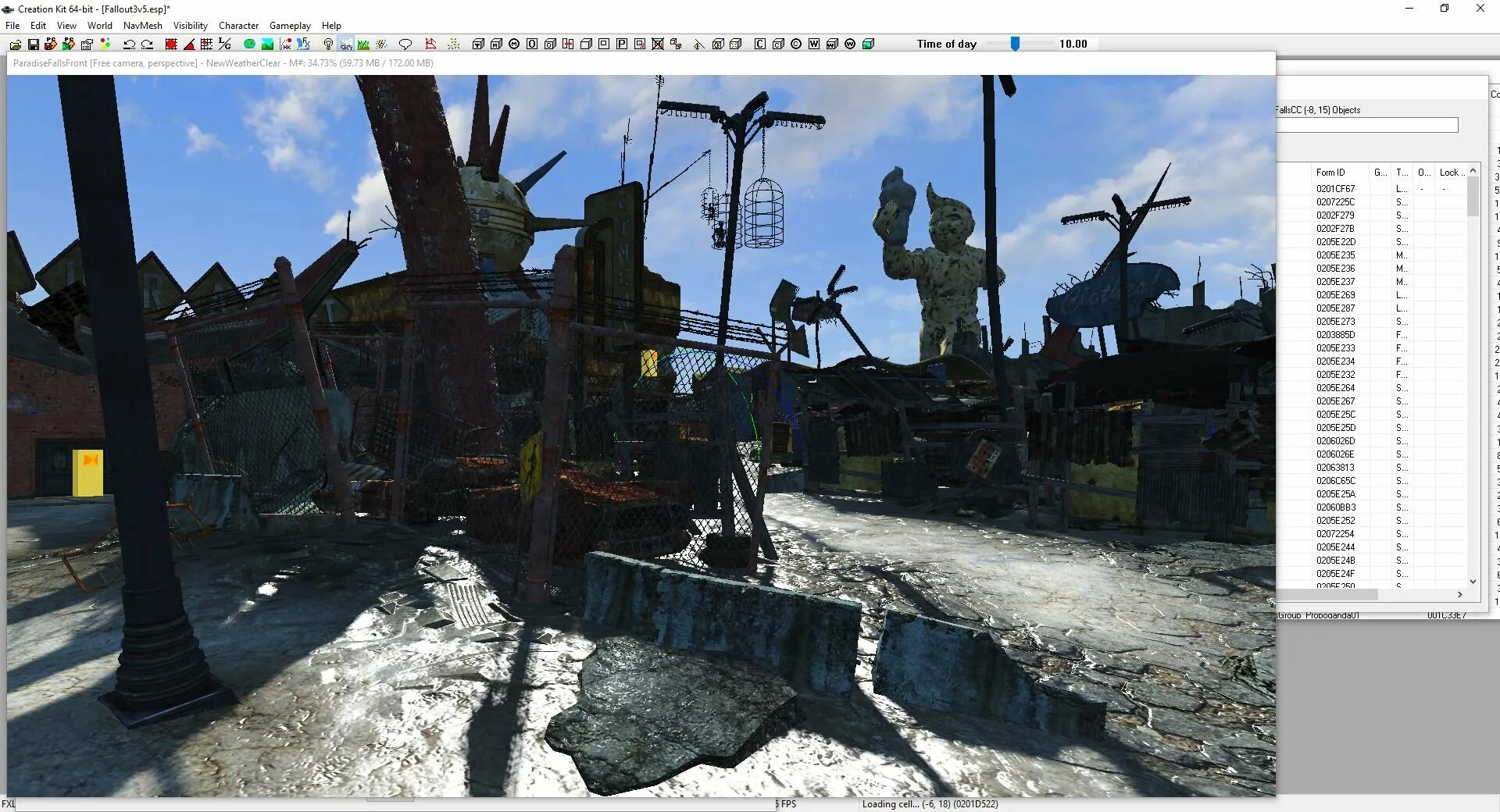
Task: Click the ParadiseFallsFront render window title
Action: (223, 63)
